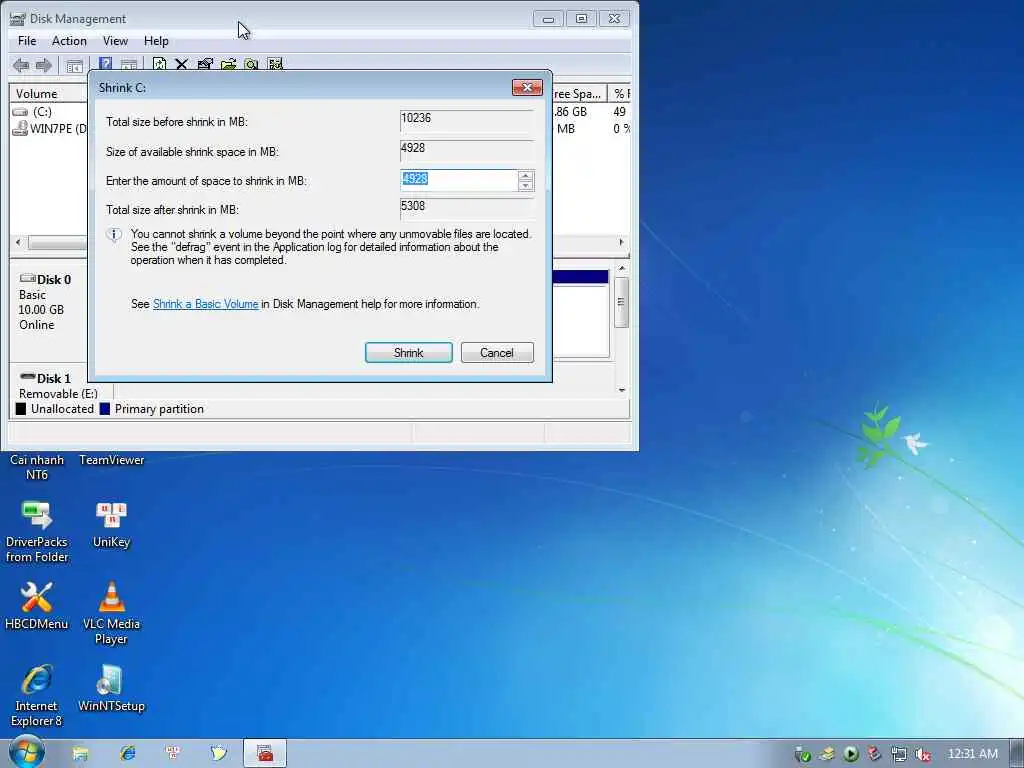1024x768 pixels.
Task: Decrease the shrink amount with the down arrow
Action: pos(526,185)
